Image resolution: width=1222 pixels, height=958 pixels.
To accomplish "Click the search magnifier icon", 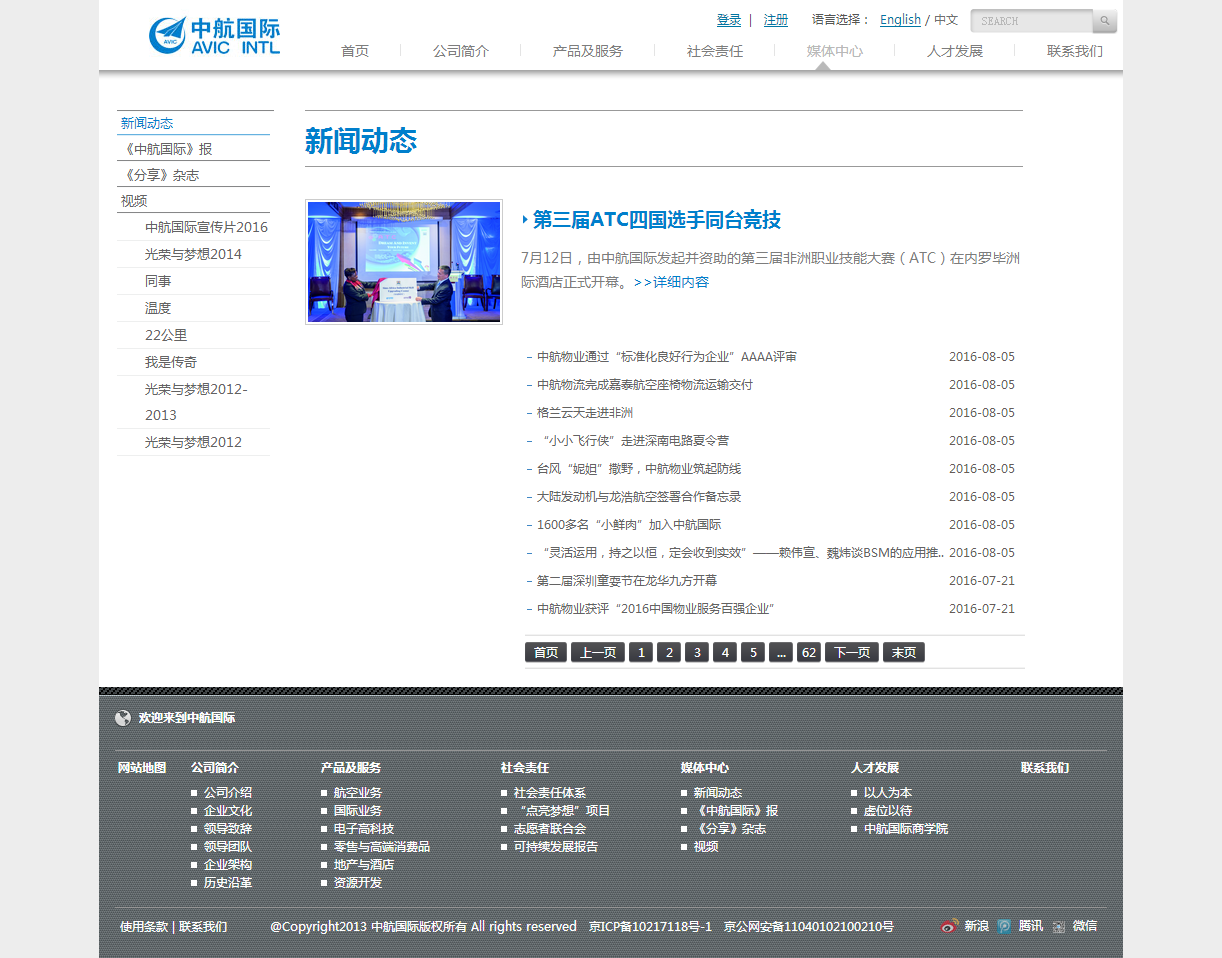I will click(x=1104, y=20).
